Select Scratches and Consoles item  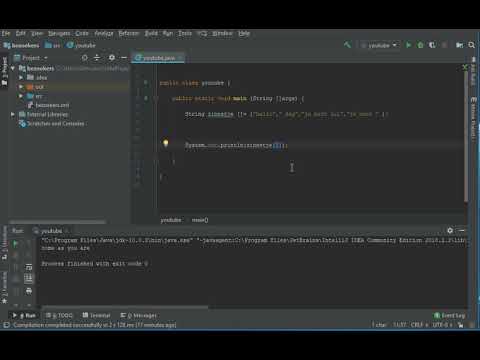coord(52,124)
